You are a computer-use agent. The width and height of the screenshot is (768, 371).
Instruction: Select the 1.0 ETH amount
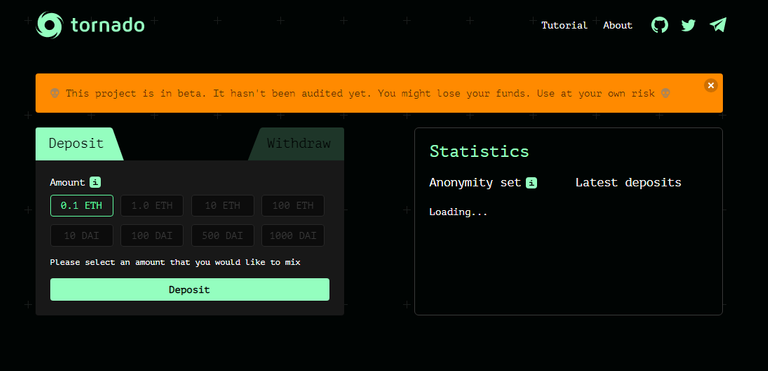point(152,206)
